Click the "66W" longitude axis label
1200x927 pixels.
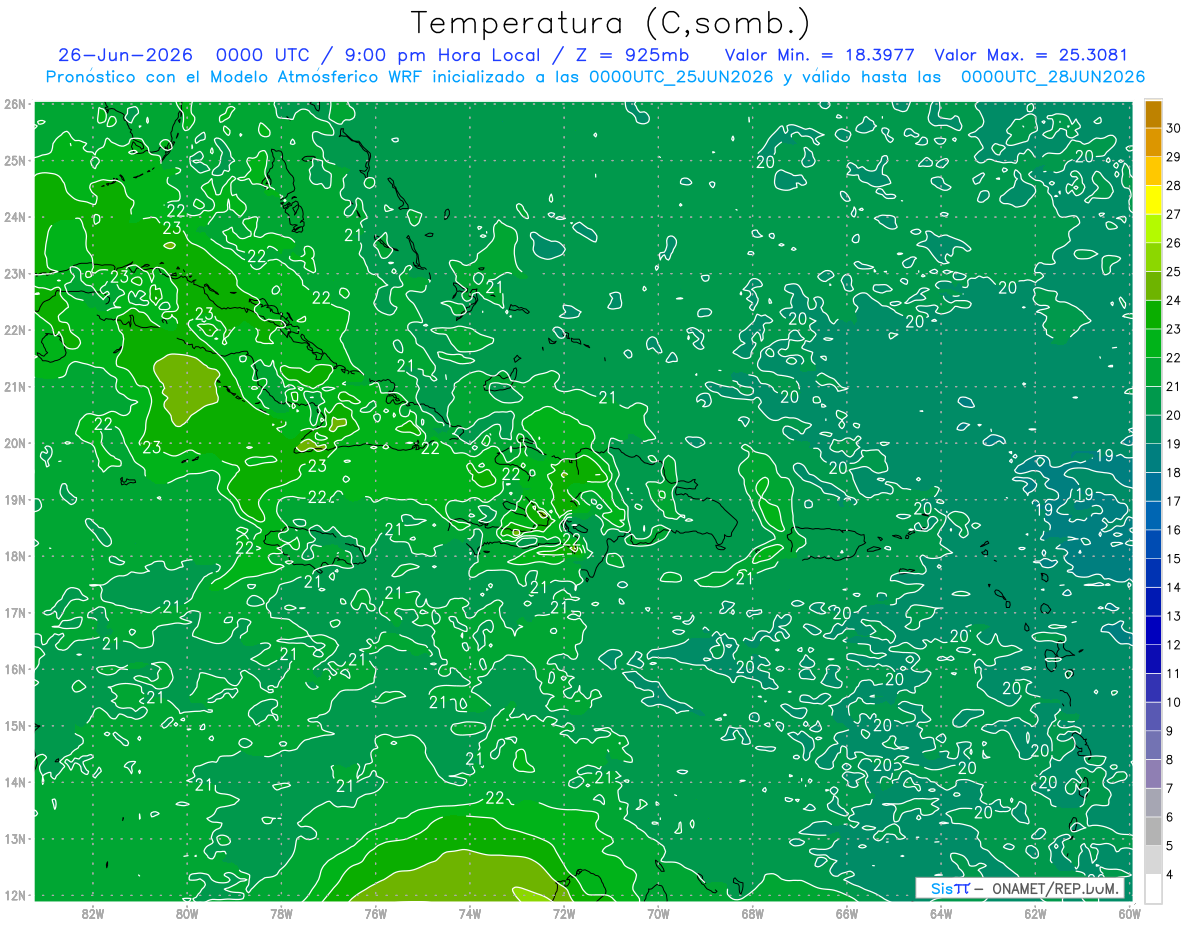click(847, 913)
